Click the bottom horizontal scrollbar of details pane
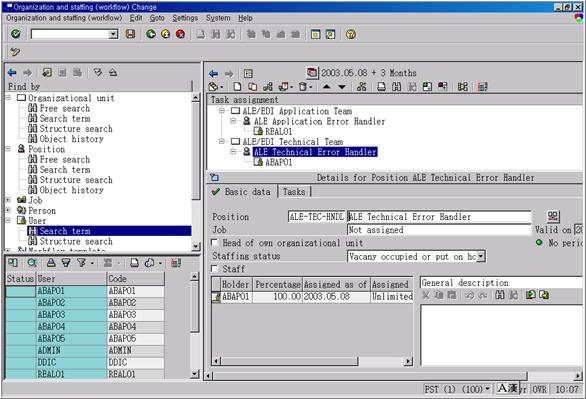 tap(394, 375)
